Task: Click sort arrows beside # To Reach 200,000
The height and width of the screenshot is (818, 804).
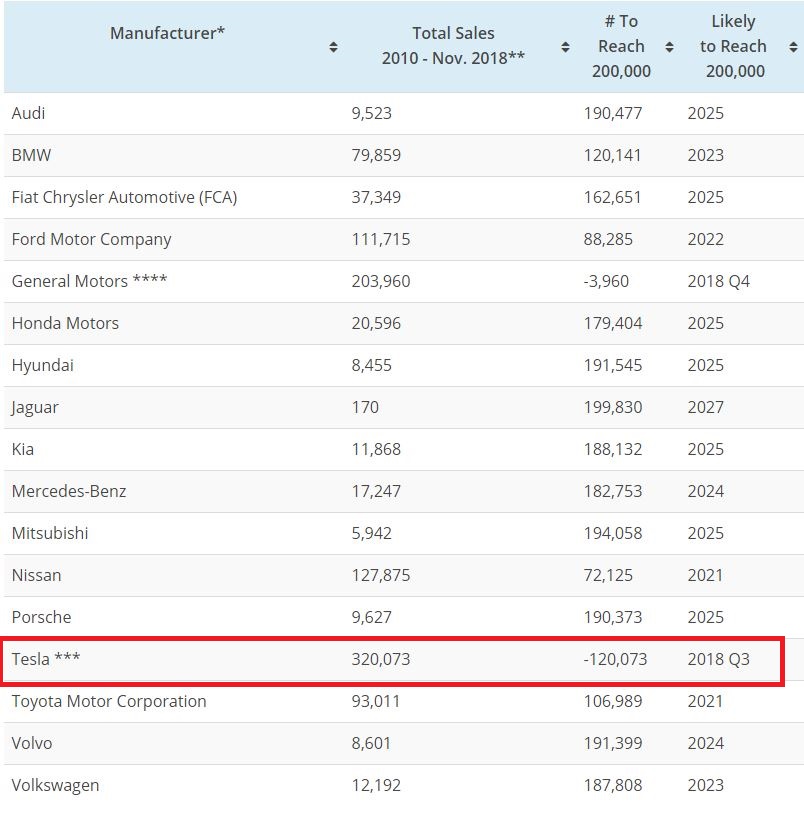Action: click(670, 47)
